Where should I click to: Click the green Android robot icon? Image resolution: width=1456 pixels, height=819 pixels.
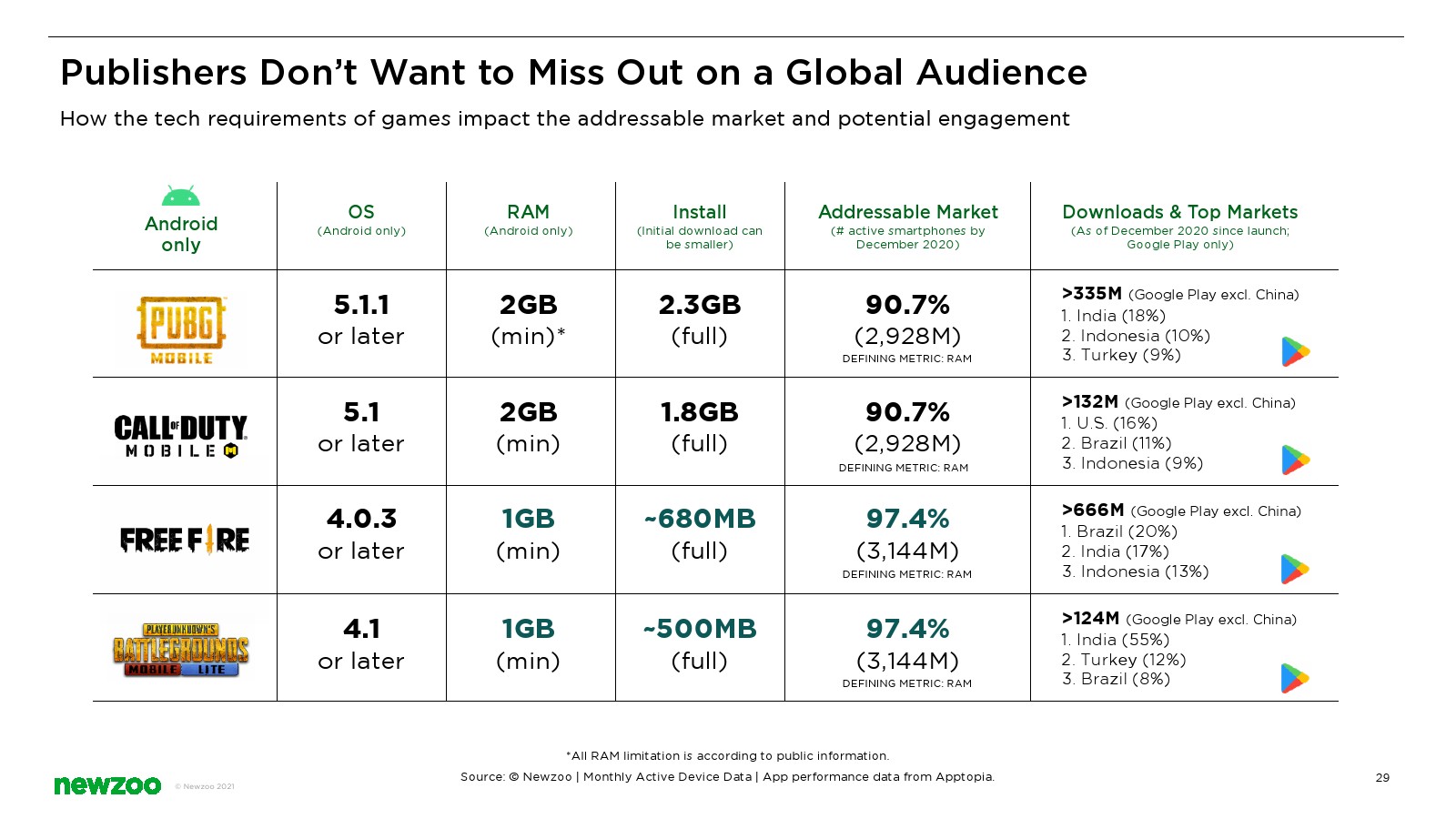click(x=180, y=196)
